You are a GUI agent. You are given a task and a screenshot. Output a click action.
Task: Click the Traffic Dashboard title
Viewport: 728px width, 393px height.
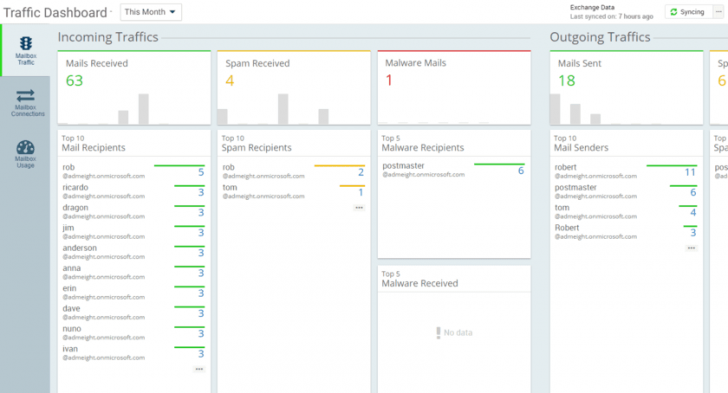pos(55,13)
